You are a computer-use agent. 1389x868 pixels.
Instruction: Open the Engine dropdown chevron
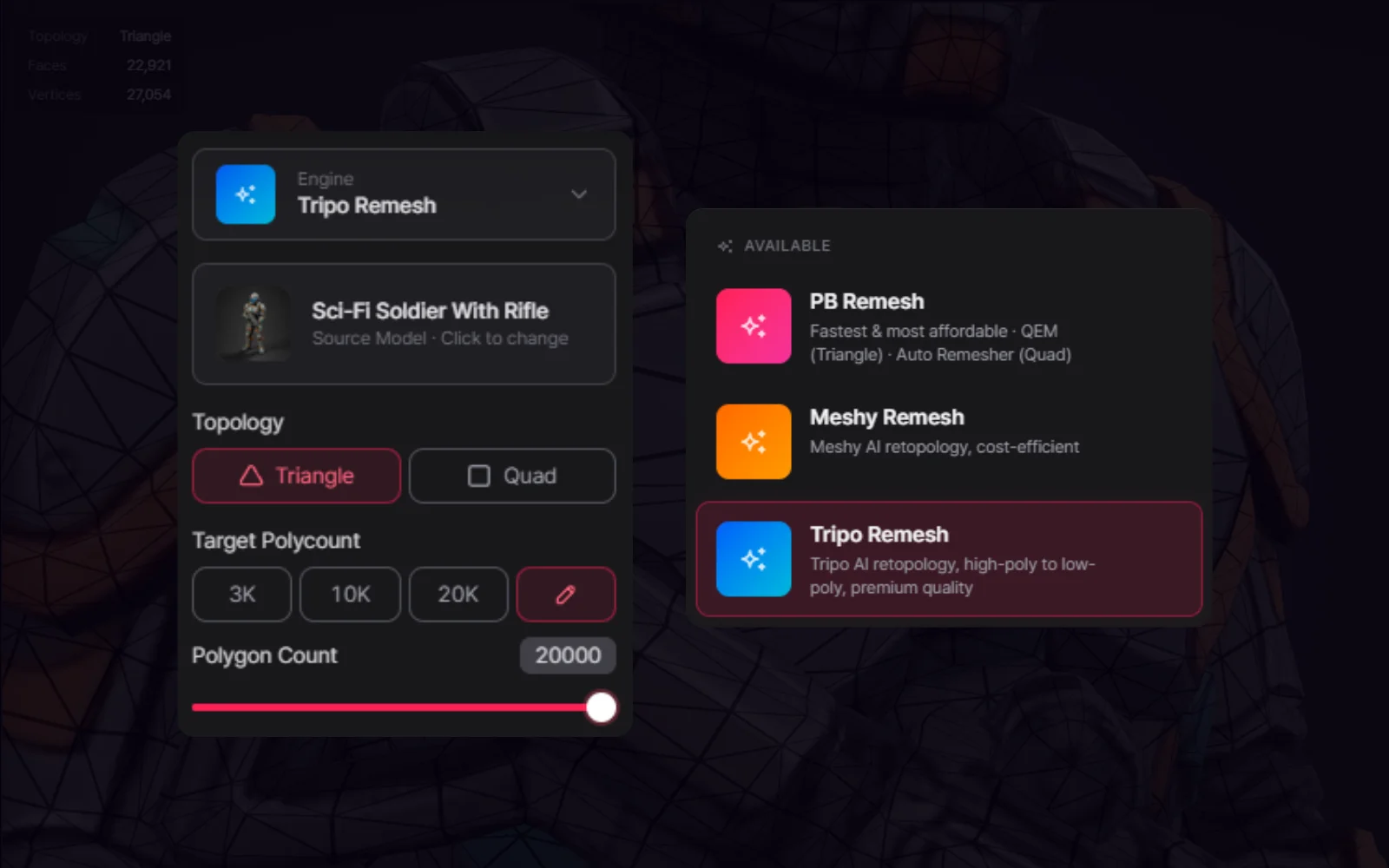click(x=579, y=194)
